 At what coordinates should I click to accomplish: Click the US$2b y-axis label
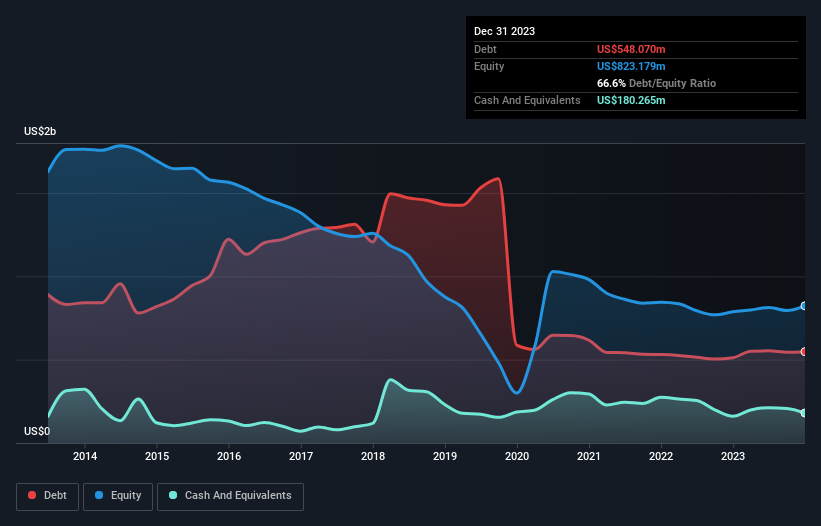40,131
